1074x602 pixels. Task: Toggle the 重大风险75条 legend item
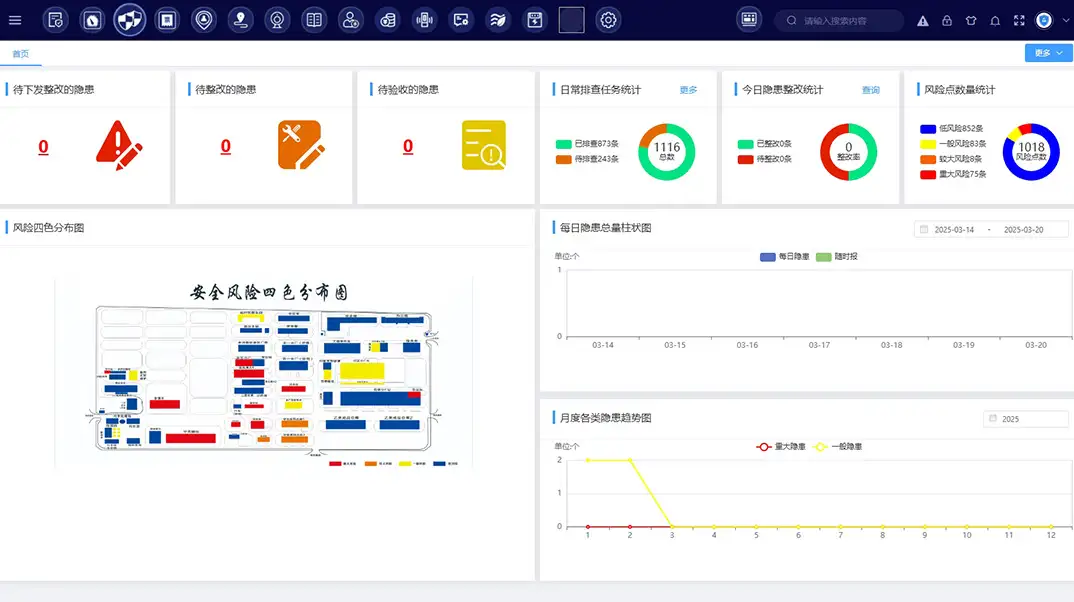[x=953, y=174]
